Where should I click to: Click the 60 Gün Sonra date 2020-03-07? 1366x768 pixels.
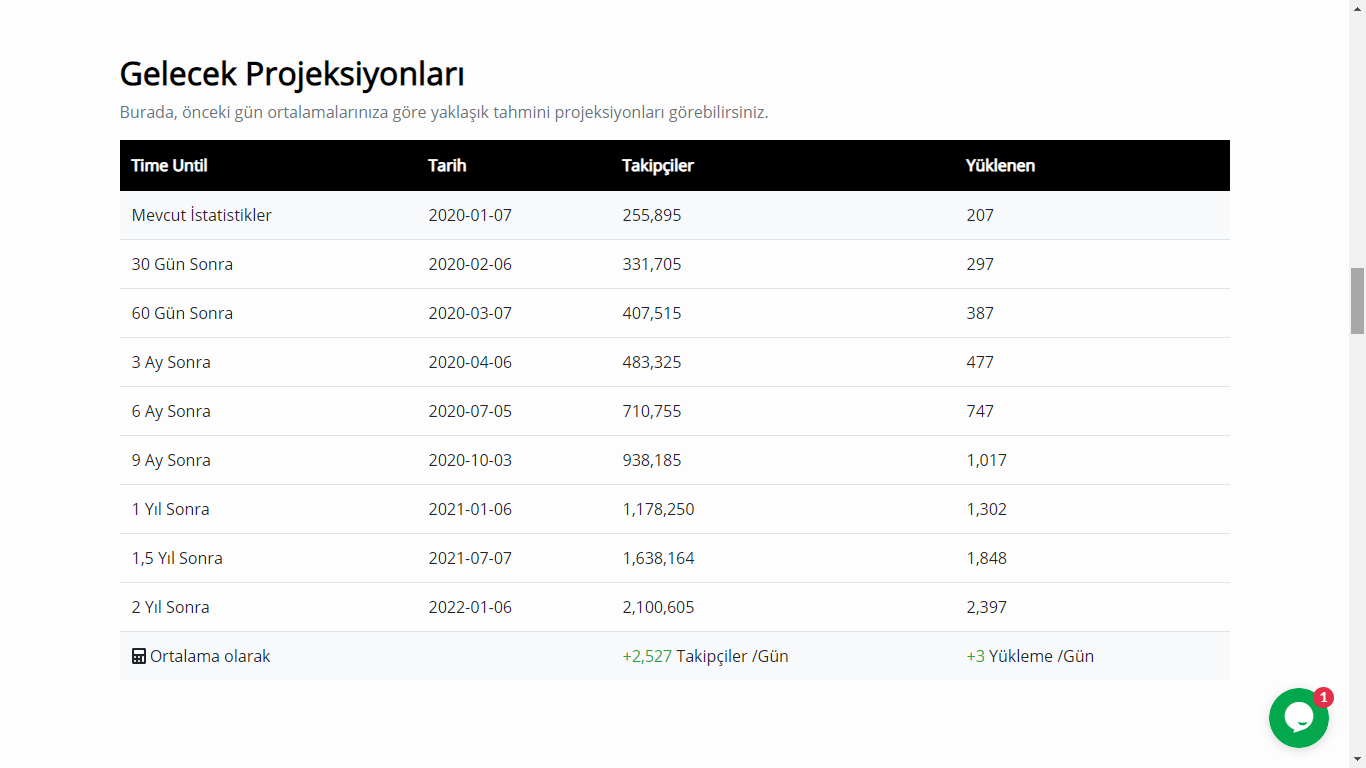469,313
